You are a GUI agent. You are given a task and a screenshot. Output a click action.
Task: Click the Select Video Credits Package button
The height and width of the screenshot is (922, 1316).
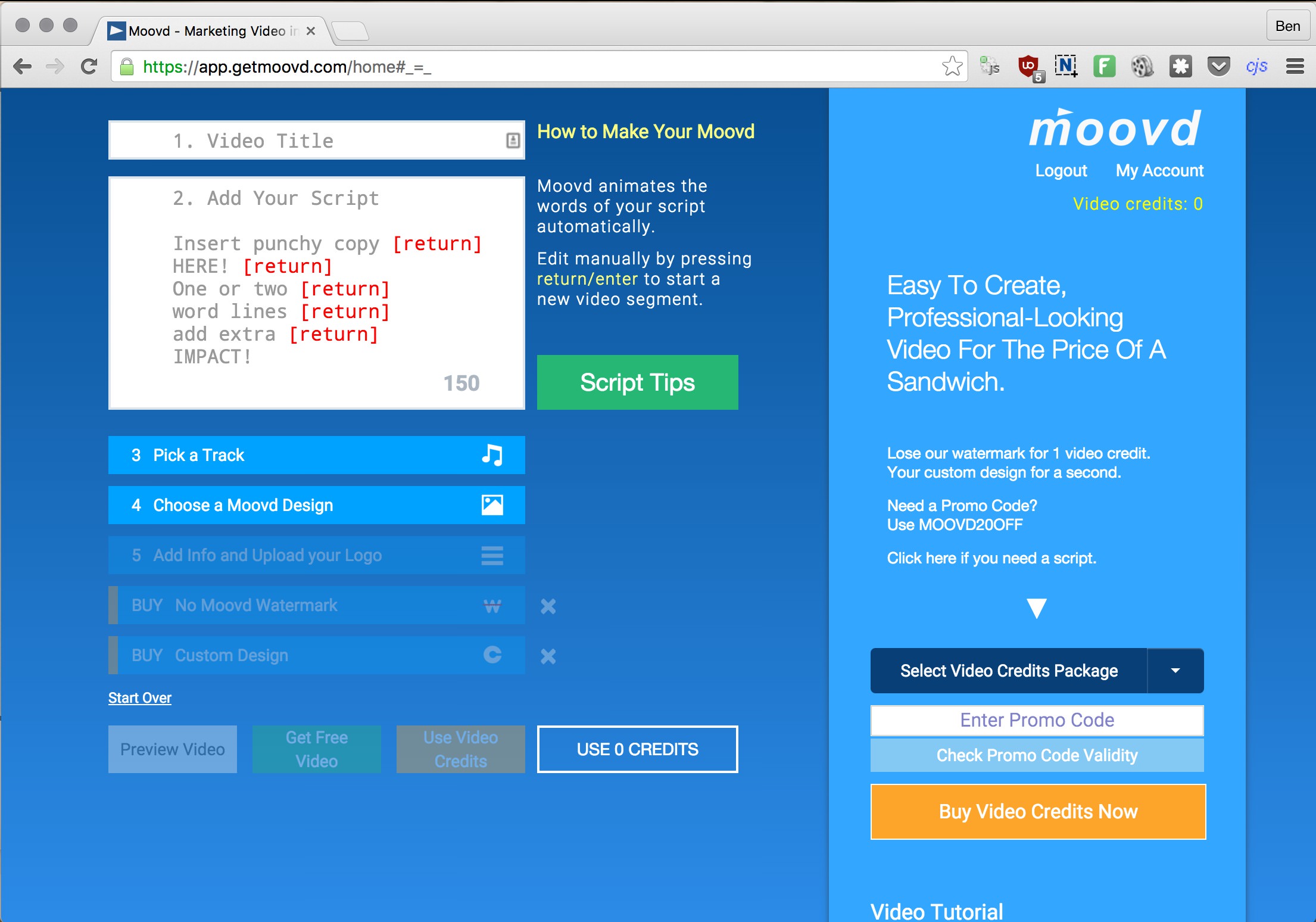(1009, 671)
